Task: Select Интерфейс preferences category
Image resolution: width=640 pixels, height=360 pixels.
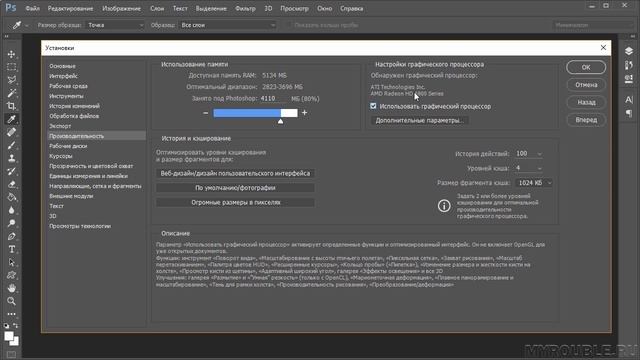Action: [63, 76]
